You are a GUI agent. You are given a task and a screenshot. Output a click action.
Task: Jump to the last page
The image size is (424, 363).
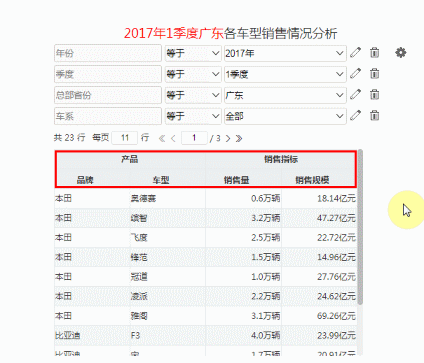coord(239,138)
